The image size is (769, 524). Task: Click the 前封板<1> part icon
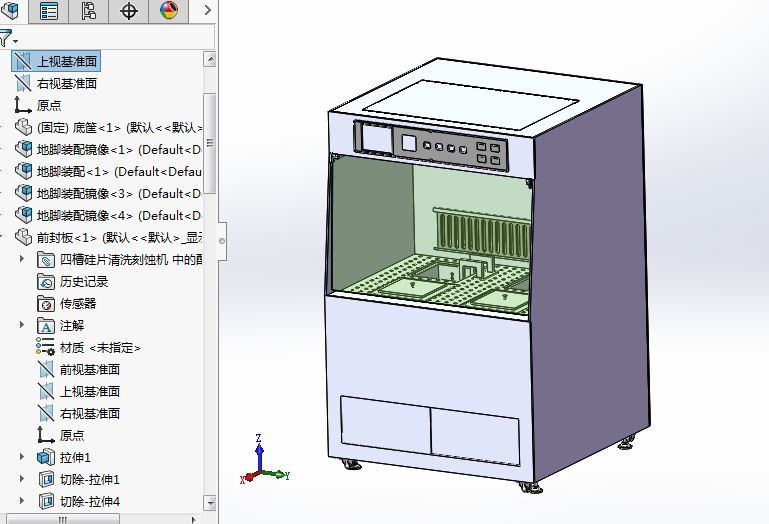point(23,237)
